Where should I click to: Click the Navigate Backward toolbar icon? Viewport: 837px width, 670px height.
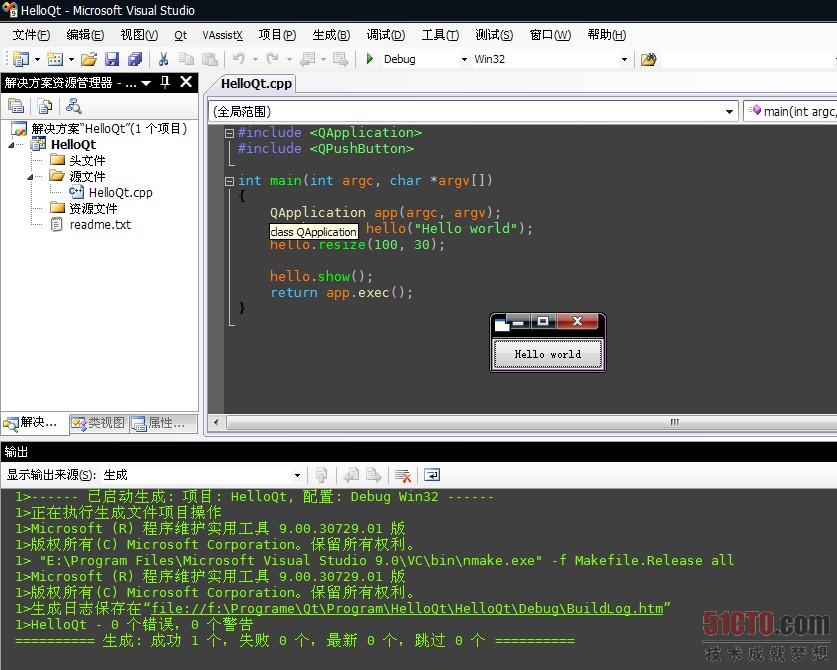(x=307, y=59)
